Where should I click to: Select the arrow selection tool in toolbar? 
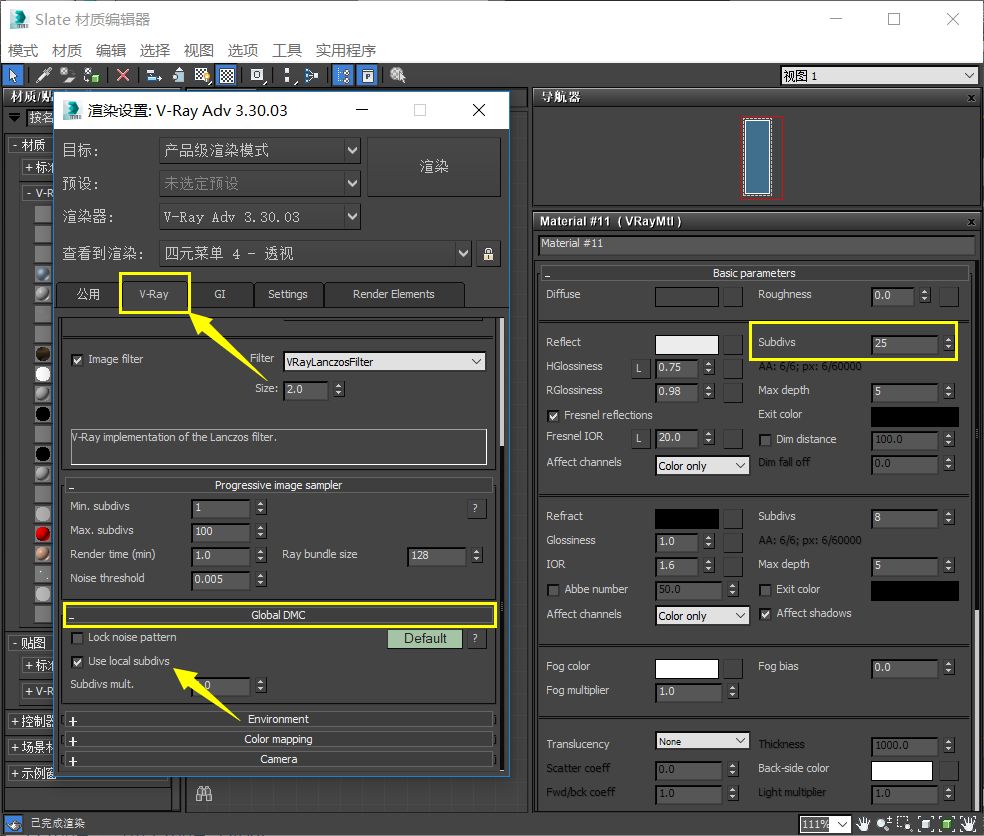(x=13, y=75)
